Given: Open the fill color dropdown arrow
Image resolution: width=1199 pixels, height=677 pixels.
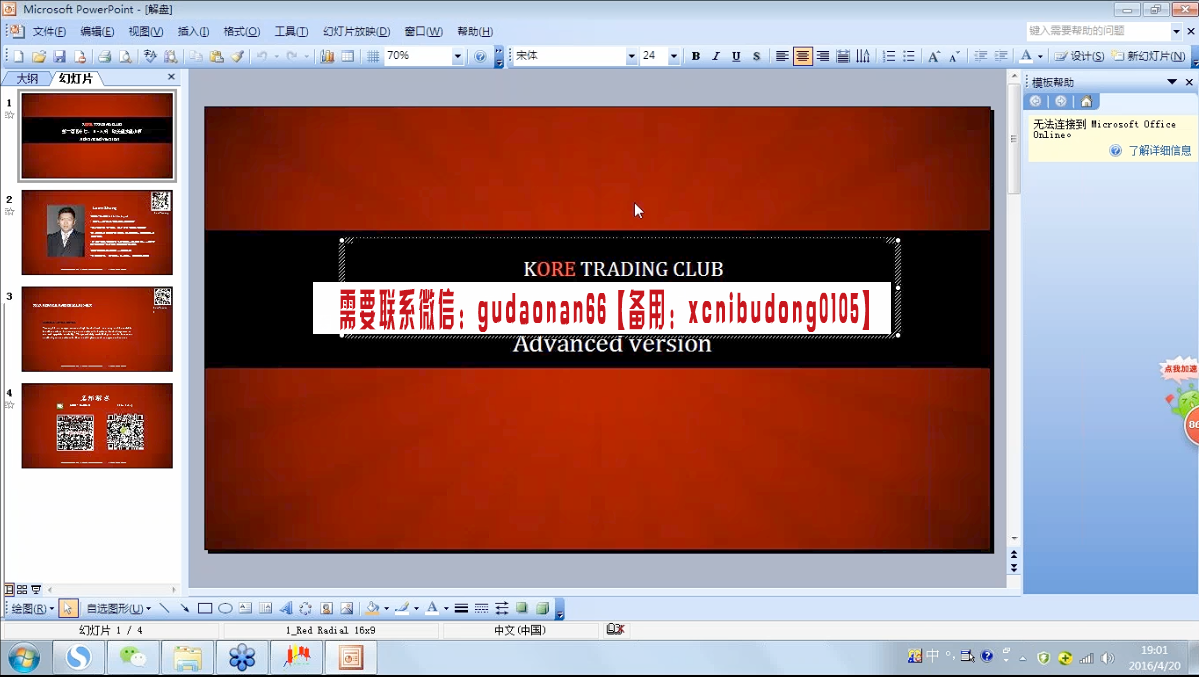Looking at the screenshot, I should pyautogui.click(x=386, y=608).
